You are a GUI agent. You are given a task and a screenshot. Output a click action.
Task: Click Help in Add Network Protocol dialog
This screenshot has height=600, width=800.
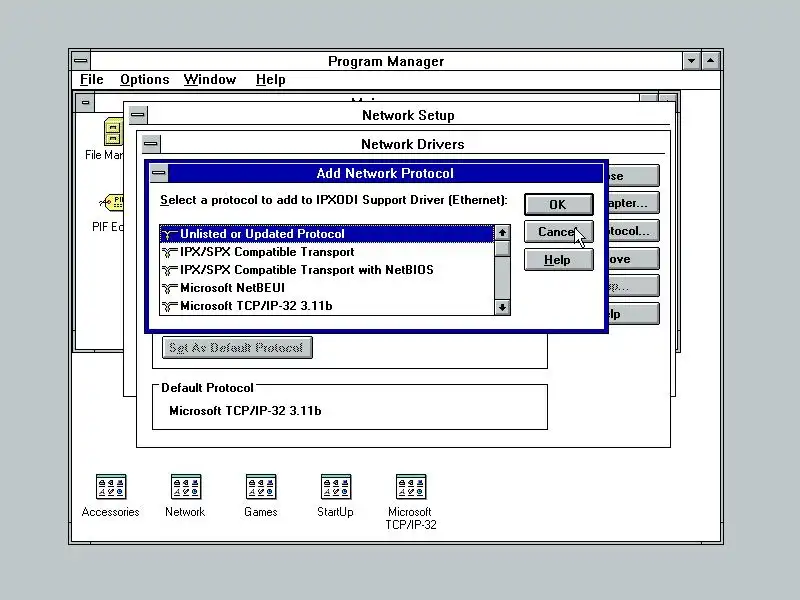click(x=559, y=260)
